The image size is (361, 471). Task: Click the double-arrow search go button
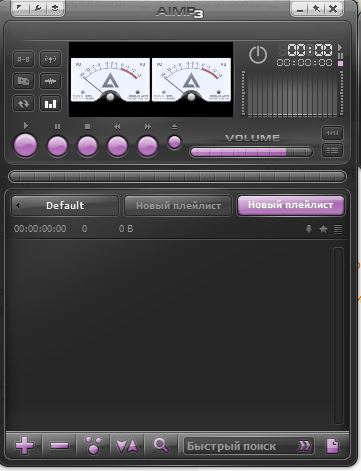[304, 446]
